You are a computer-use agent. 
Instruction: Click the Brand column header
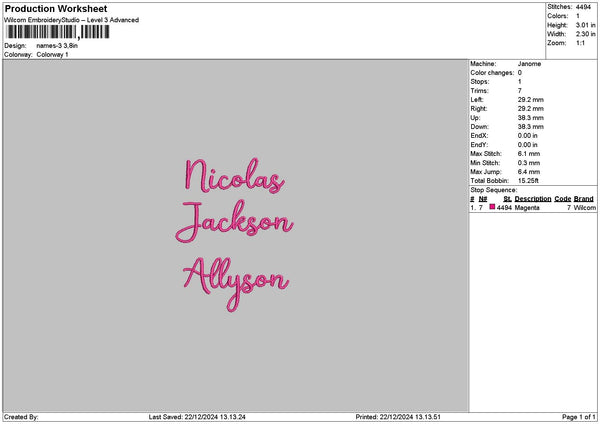pyautogui.click(x=584, y=199)
